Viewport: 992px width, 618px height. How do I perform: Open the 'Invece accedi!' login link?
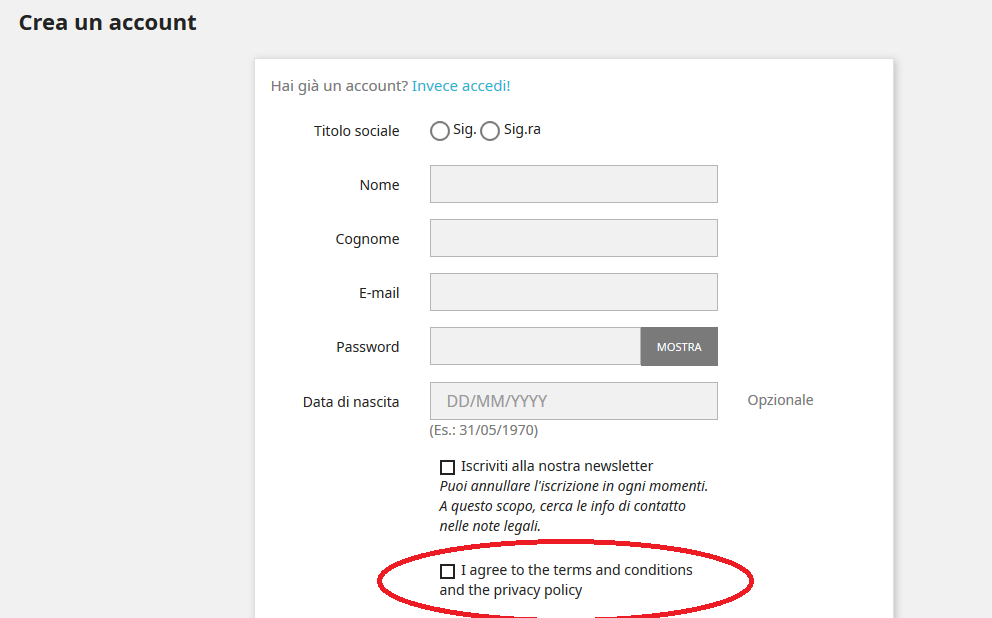pos(461,86)
